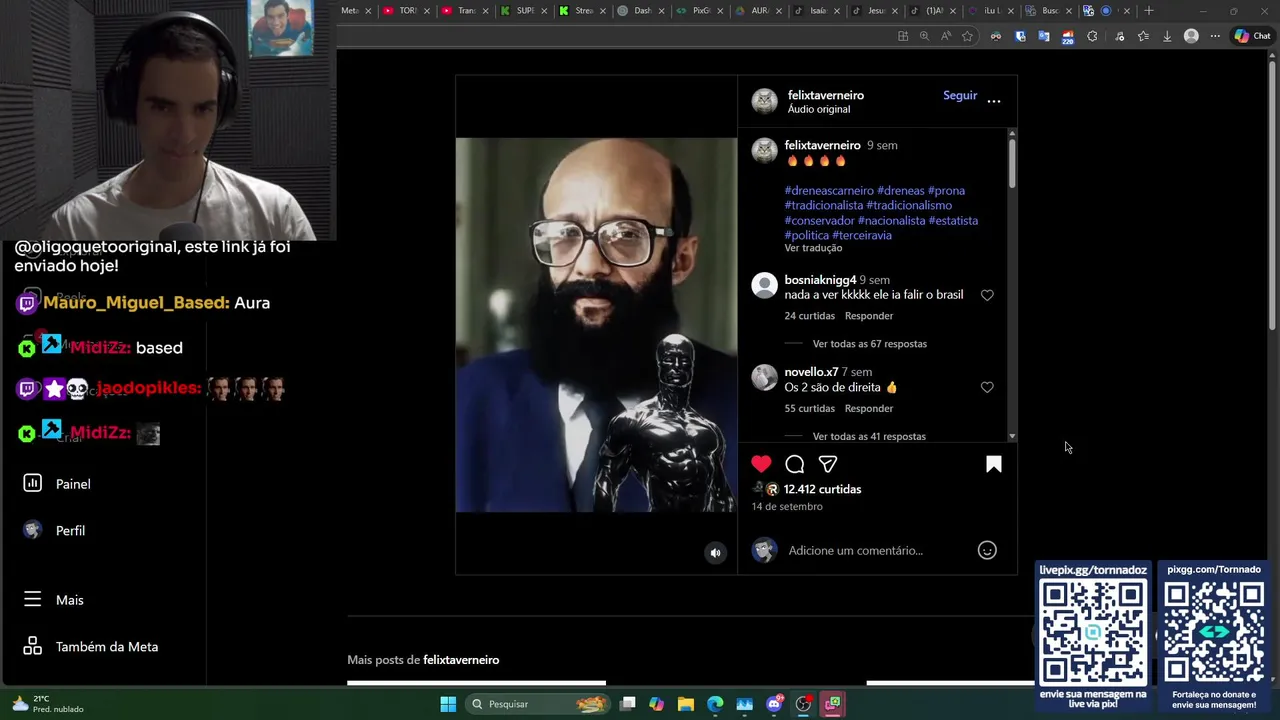Open Task View on the taskbar
This screenshot has height=720, width=1280.
(x=628, y=704)
